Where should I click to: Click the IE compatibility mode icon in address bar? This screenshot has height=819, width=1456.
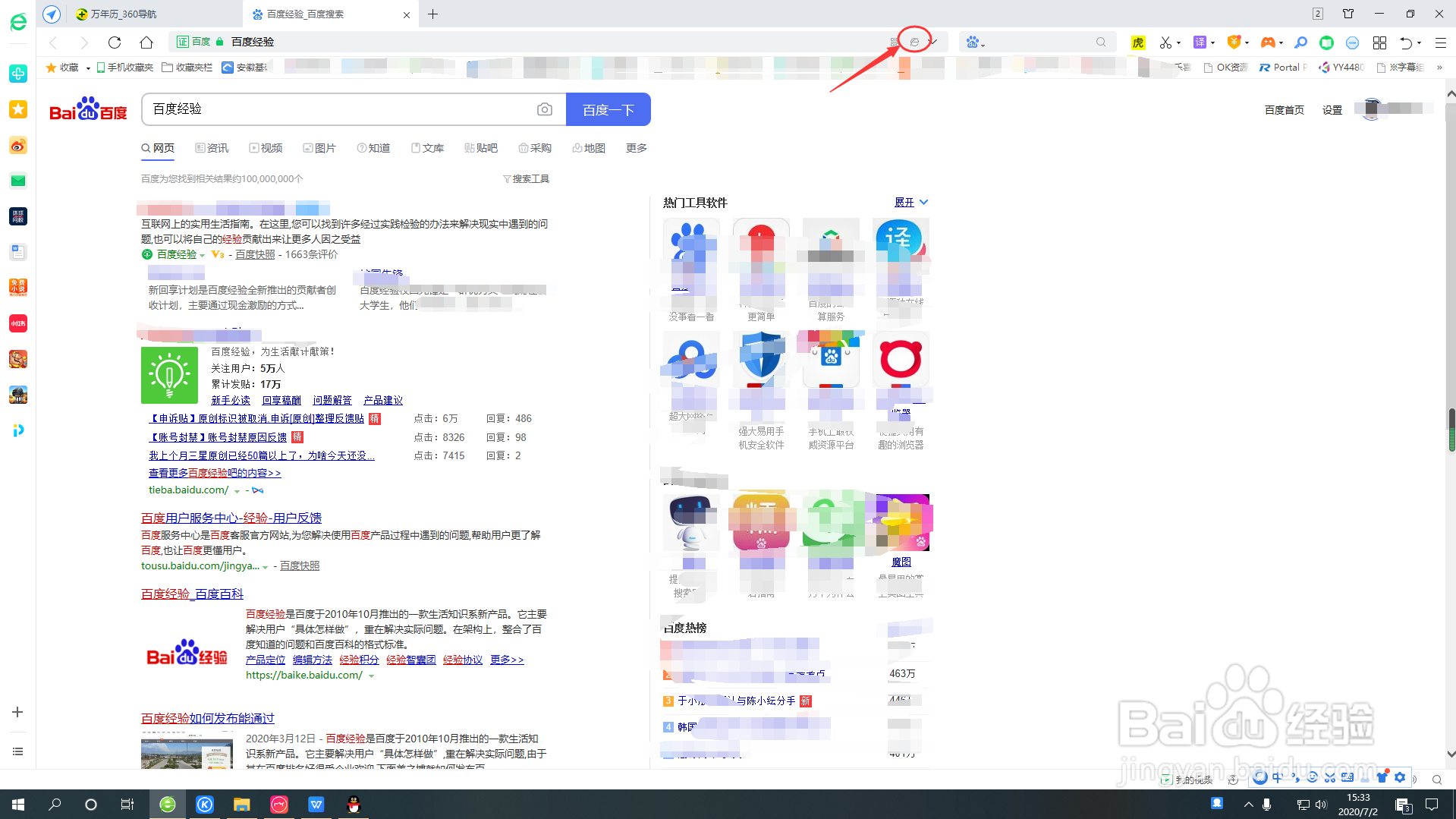point(915,42)
